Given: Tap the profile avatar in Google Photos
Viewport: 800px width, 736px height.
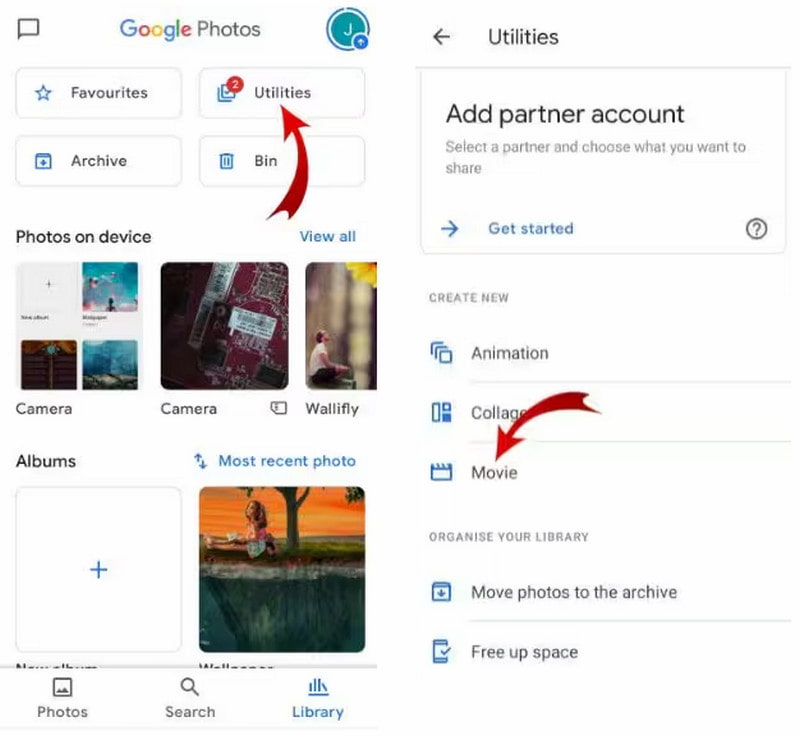Looking at the screenshot, I should tap(347, 30).
